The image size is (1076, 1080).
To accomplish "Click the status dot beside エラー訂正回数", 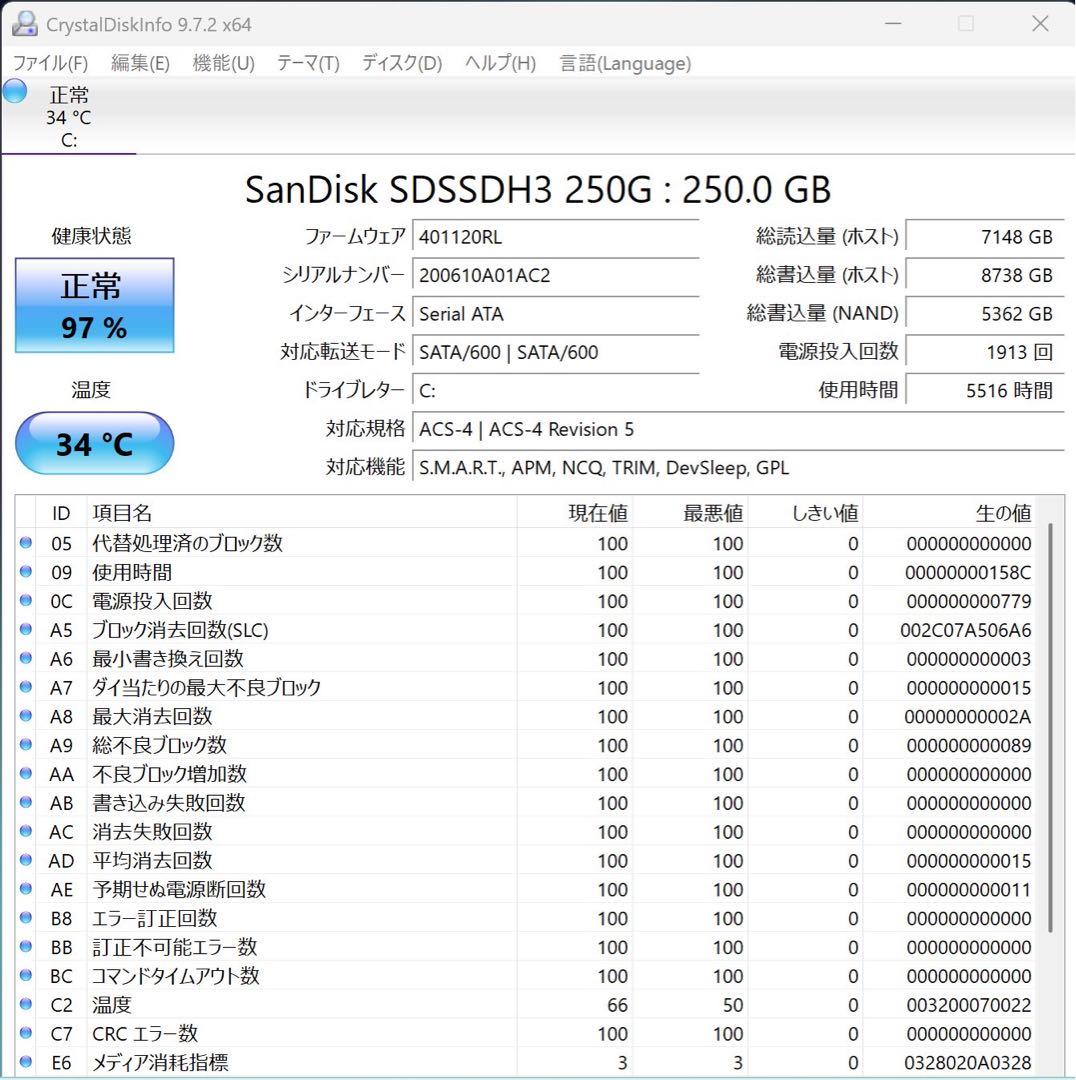I will pyautogui.click(x=25, y=918).
